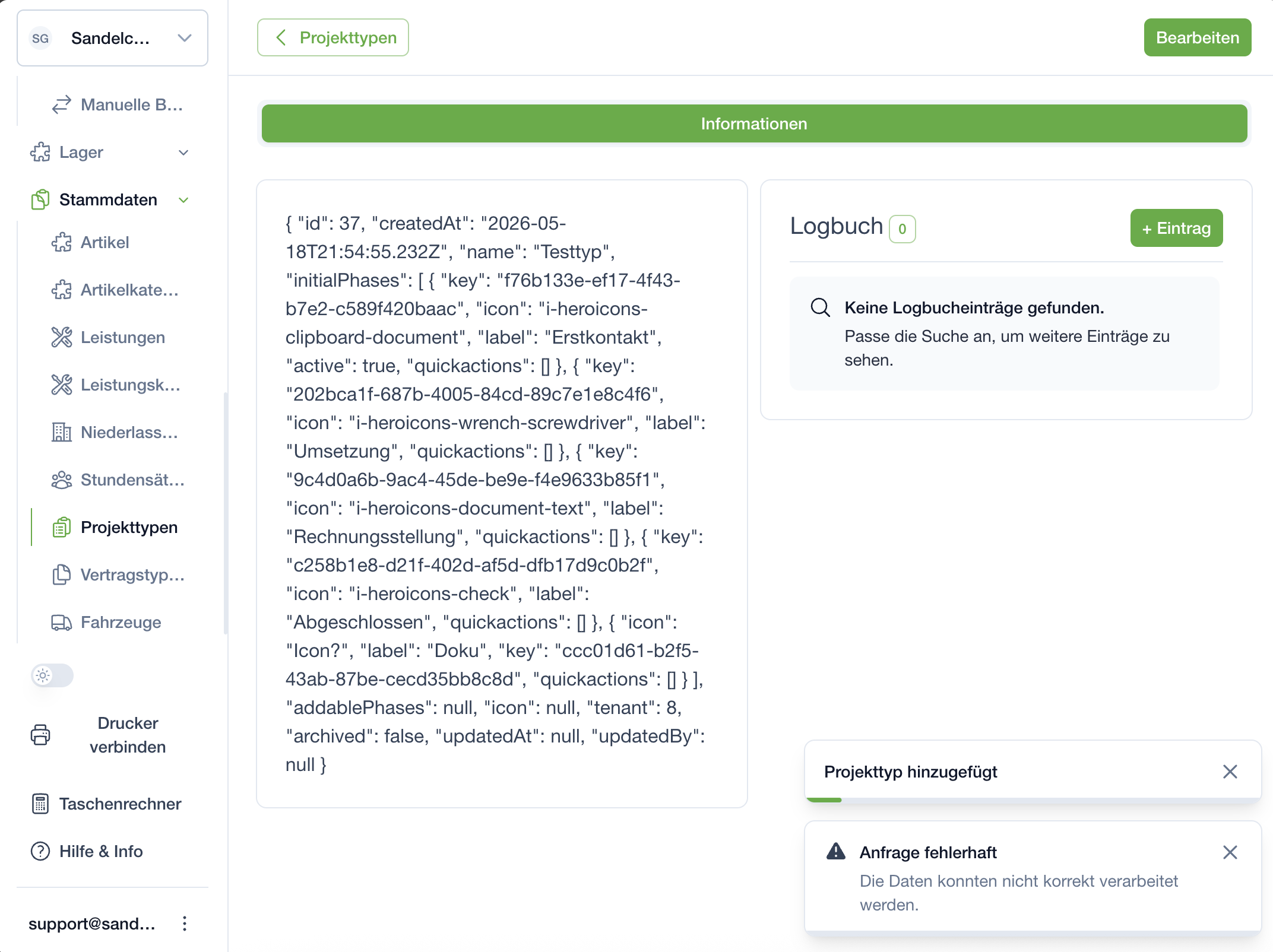Click the sidebar scrollbar
This screenshot has height=952, width=1273.
225,513
